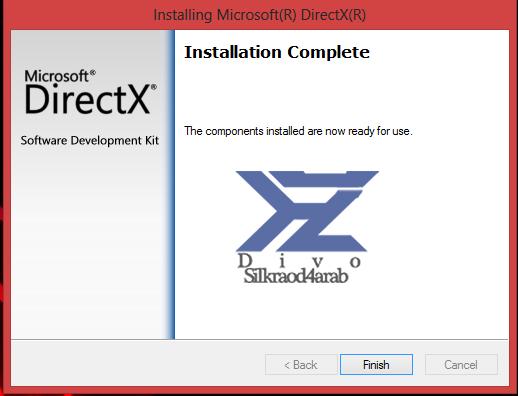Click the blue X-shaped watermark logo
The height and width of the screenshot is (396, 518).
[x=307, y=211]
